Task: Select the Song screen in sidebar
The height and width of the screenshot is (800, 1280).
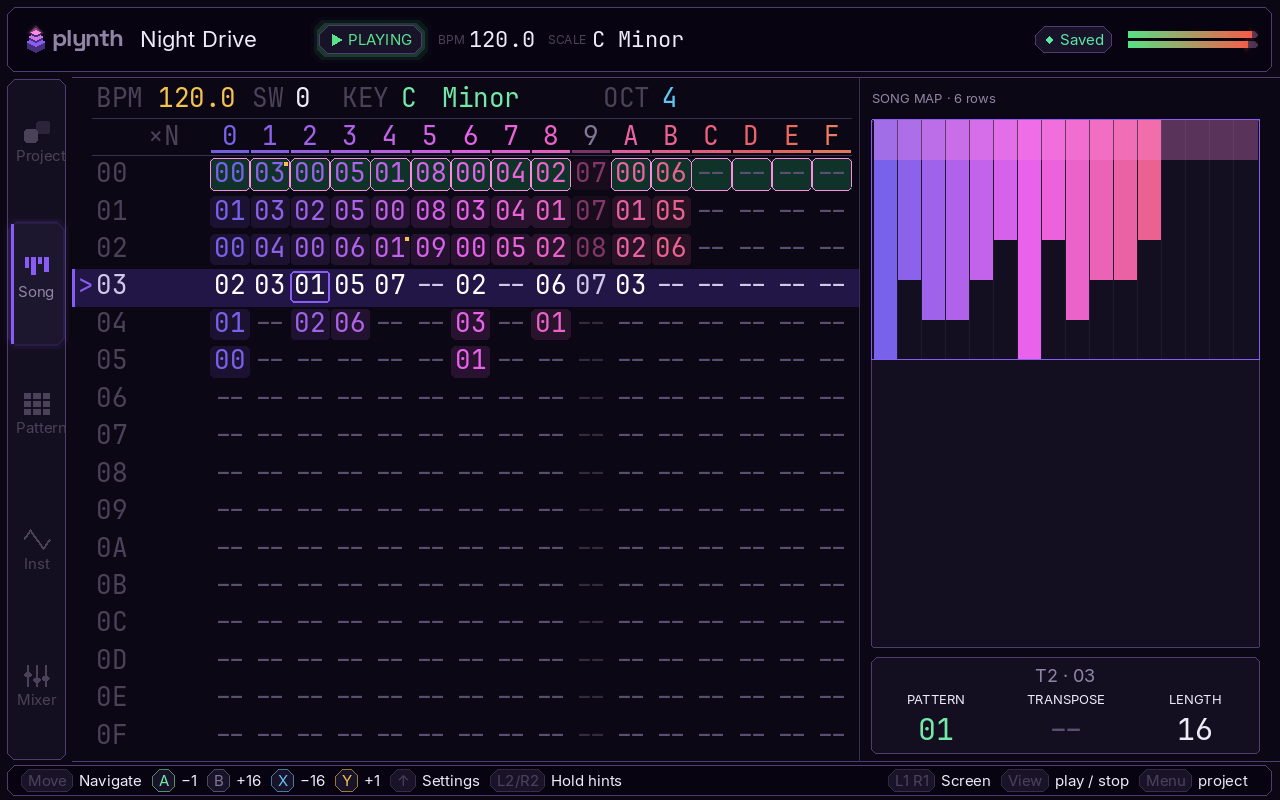Action: (x=38, y=283)
